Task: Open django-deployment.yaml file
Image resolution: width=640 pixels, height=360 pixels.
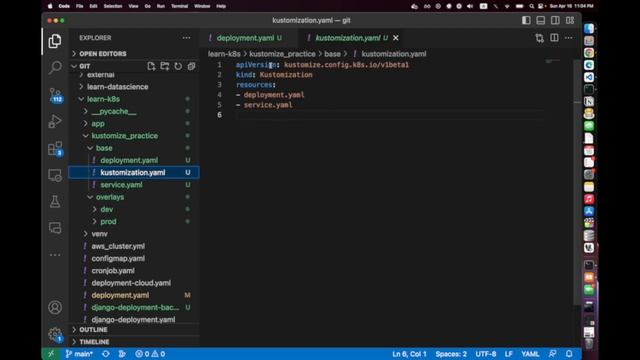Action: tap(133, 320)
